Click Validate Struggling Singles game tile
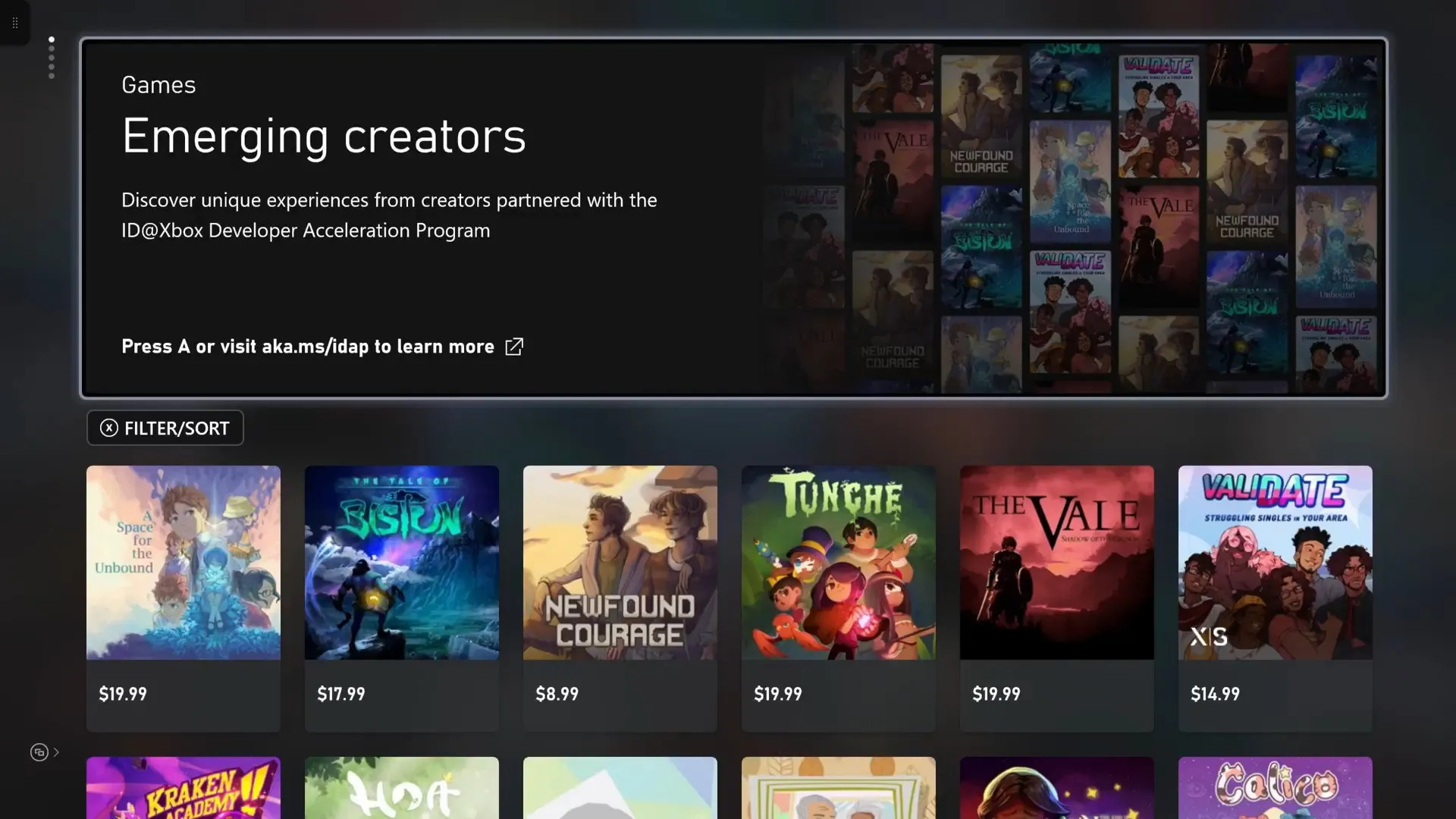Screen dimensions: 1456x819 [x=1275, y=562]
